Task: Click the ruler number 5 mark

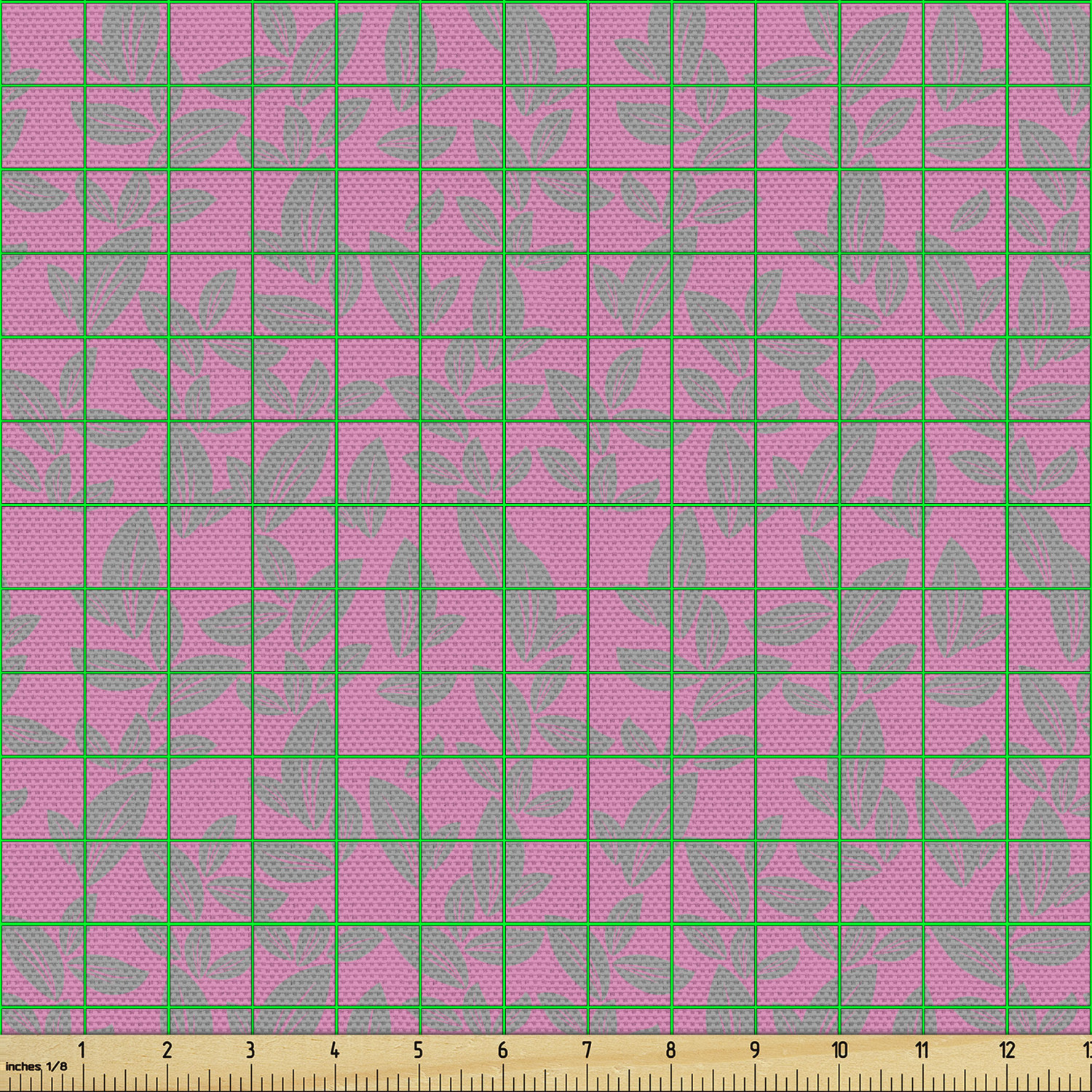Action: [x=418, y=1051]
